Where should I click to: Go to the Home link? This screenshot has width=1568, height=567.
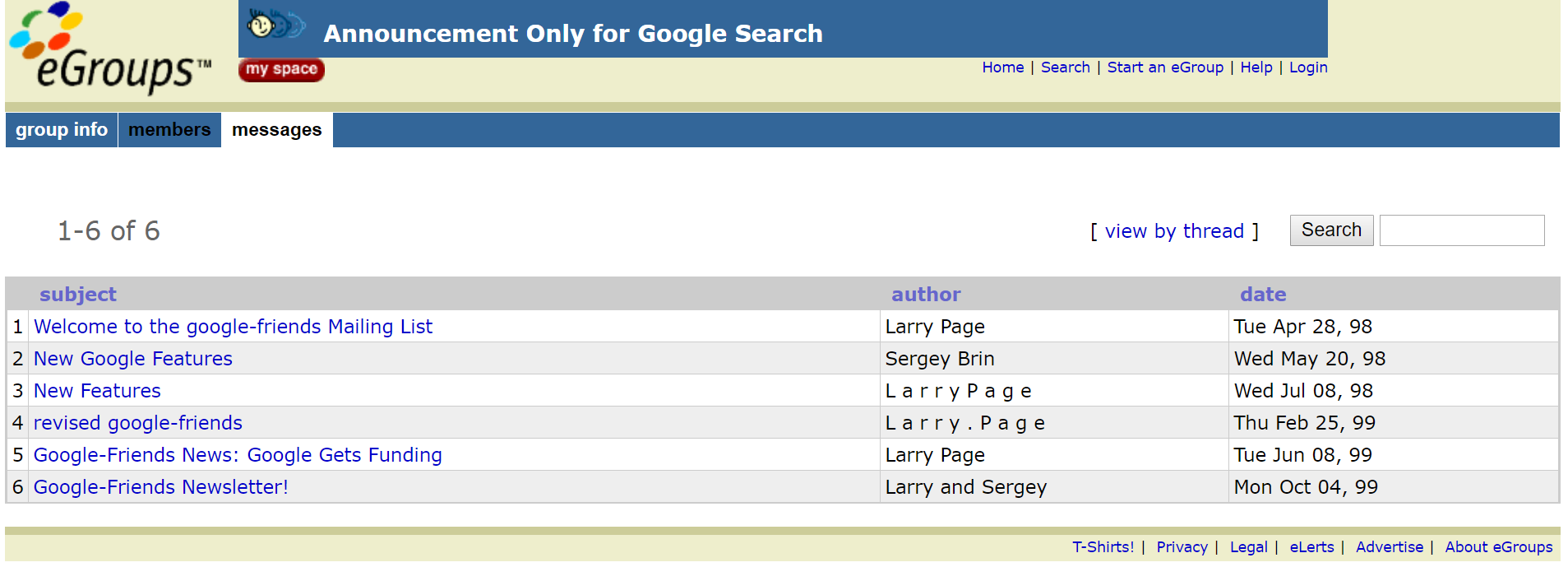(1002, 67)
